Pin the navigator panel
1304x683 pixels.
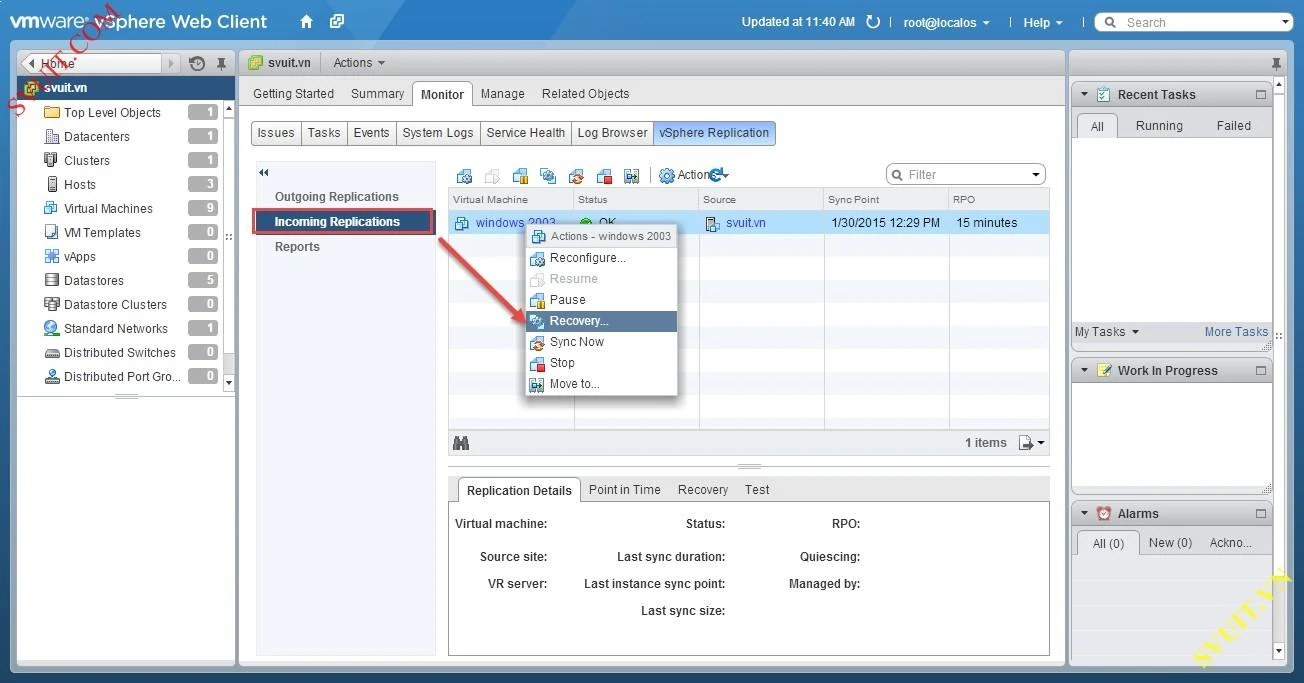[222, 63]
